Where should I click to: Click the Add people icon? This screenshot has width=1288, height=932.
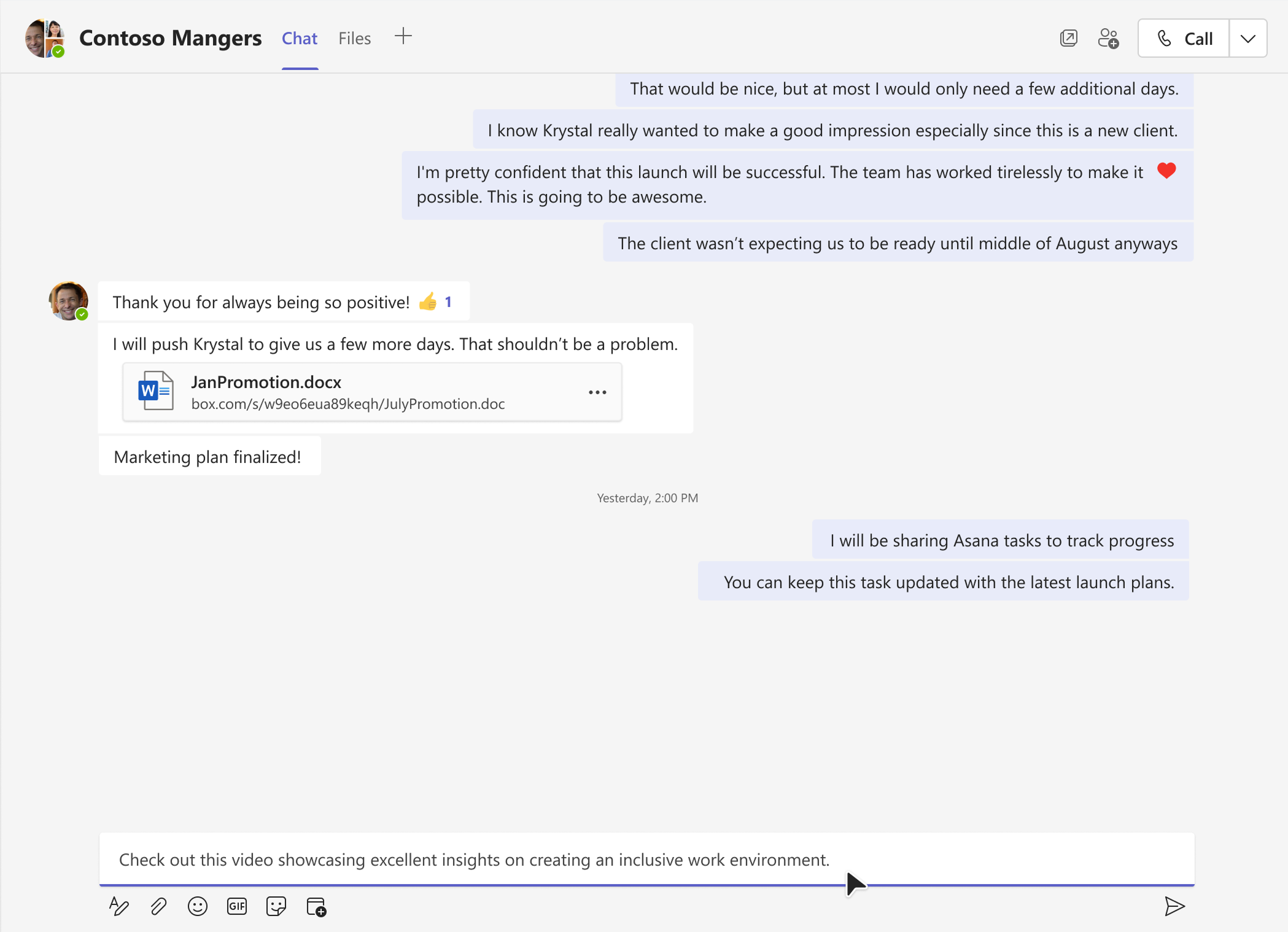[1108, 38]
